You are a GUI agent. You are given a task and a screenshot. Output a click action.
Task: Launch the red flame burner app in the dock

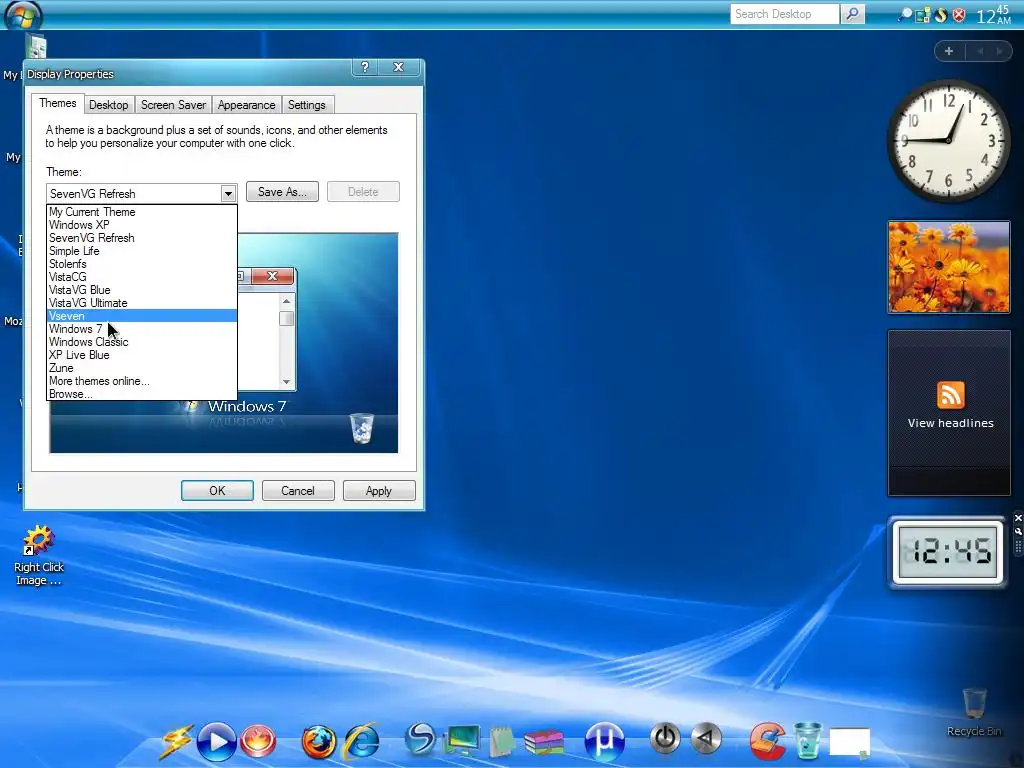[x=258, y=742]
